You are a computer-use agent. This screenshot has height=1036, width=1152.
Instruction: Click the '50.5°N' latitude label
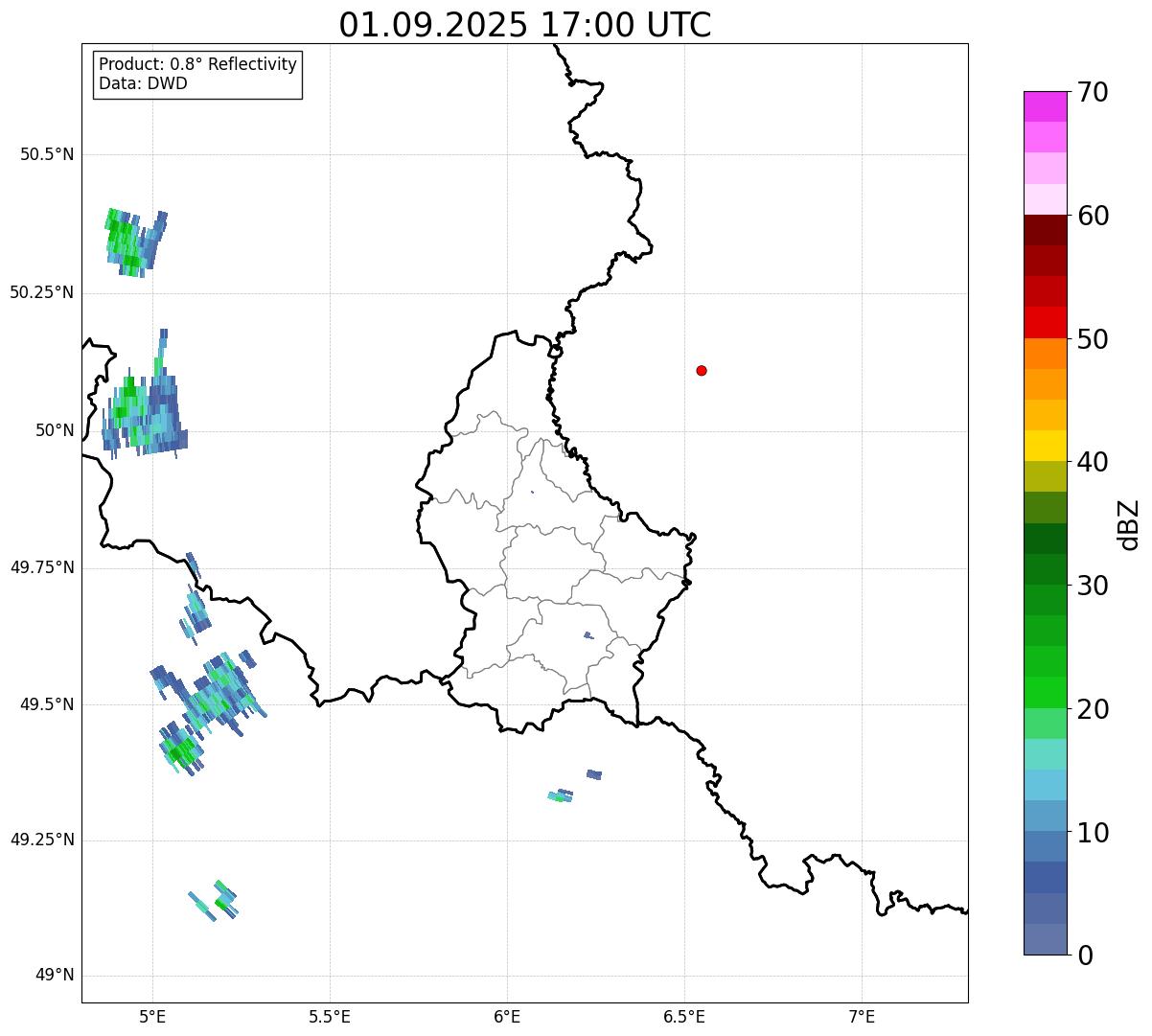point(47,154)
